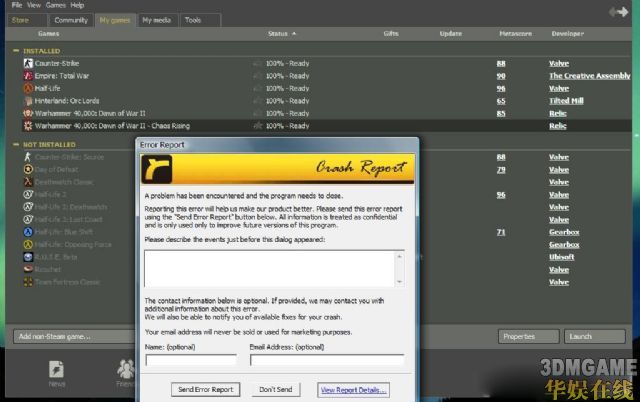Click the double-arrow mini view icon at top right
The image size is (640, 402).
coord(619,12)
